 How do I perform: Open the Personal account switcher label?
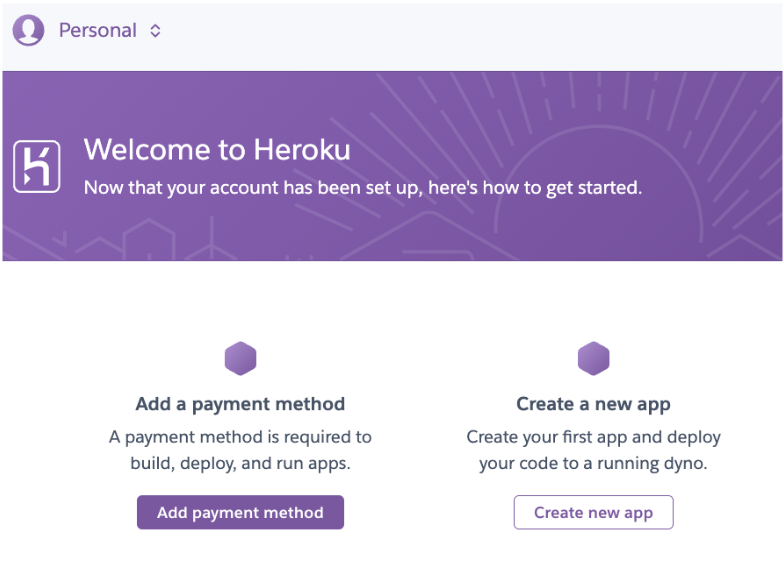[x=97, y=31]
